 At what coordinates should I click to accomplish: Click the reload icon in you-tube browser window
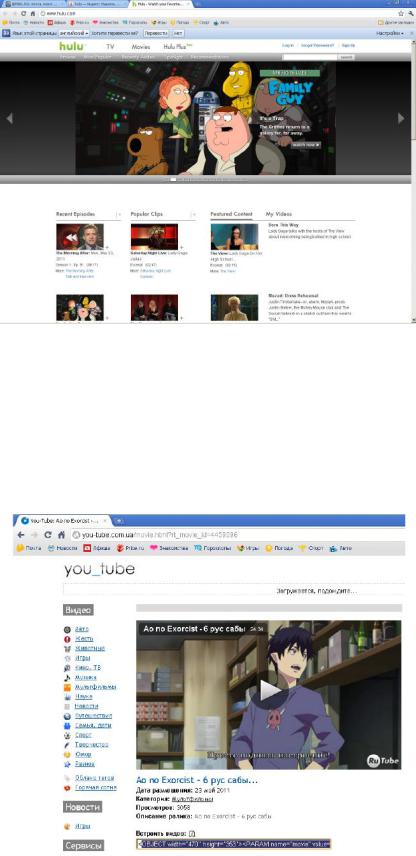(x=48, y=534)
